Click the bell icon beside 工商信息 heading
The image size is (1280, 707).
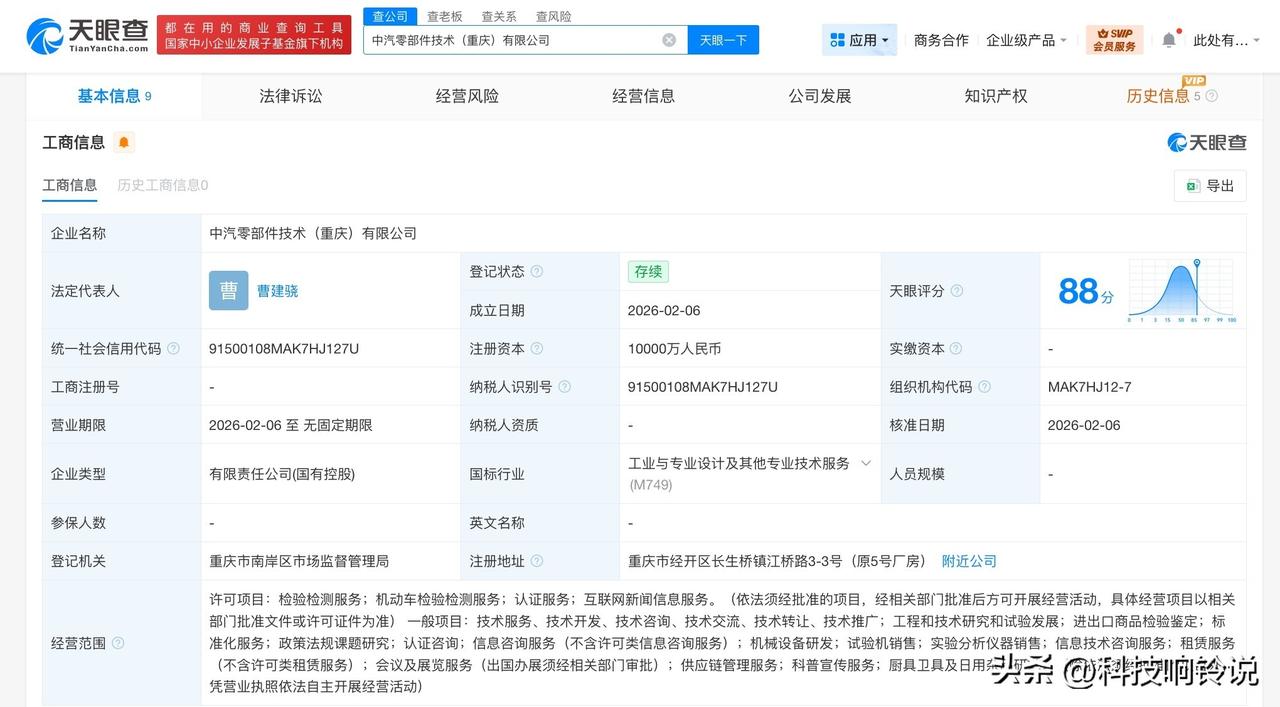pos(123,143)
